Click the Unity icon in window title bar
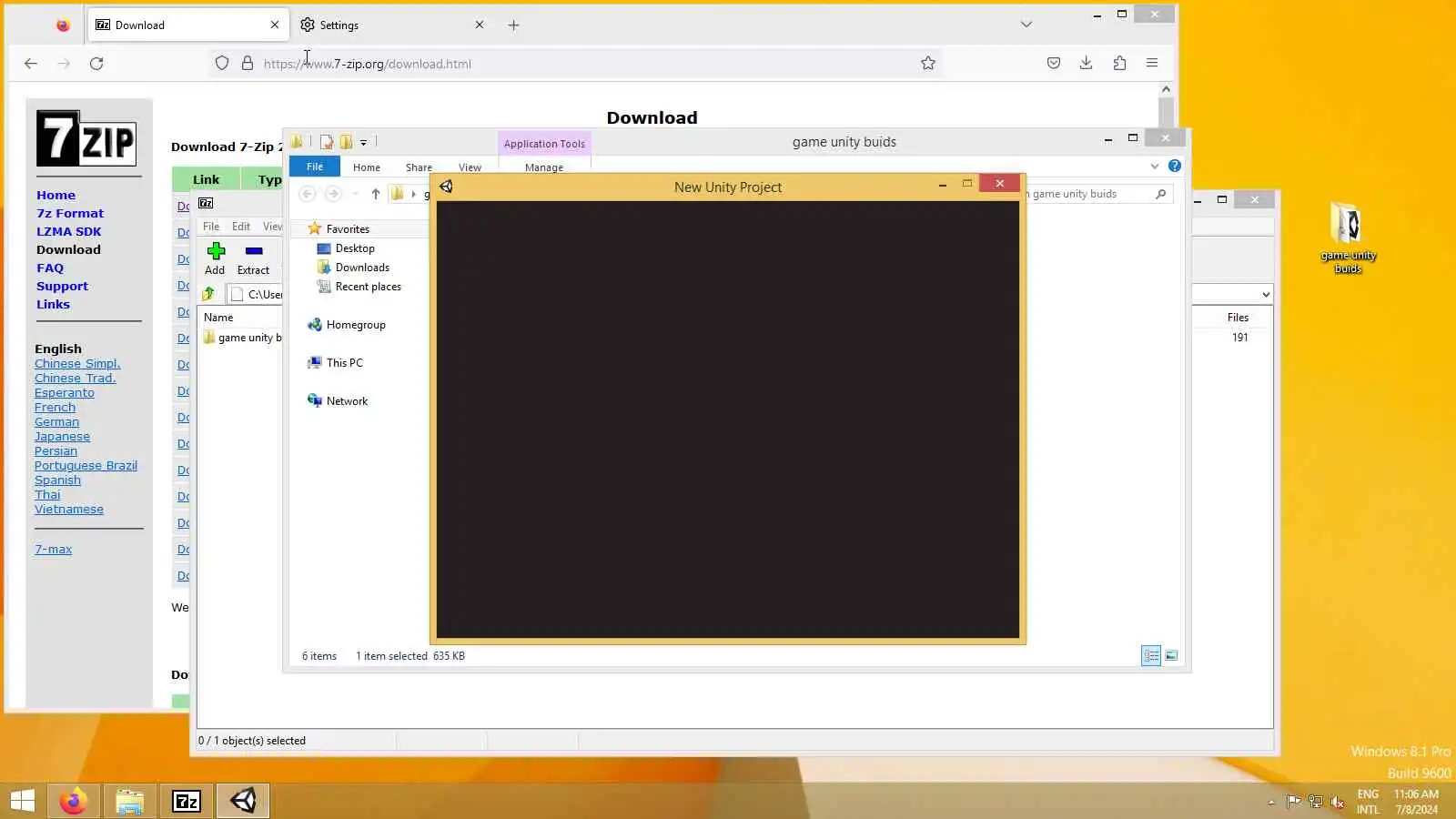 (446, 187)
